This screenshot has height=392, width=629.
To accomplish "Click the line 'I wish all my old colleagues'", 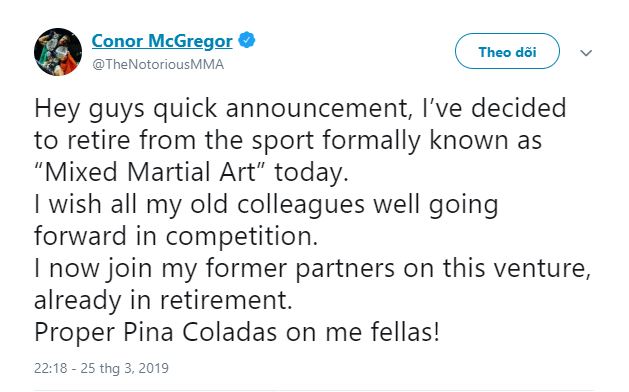I will click(x=266, y=205).
